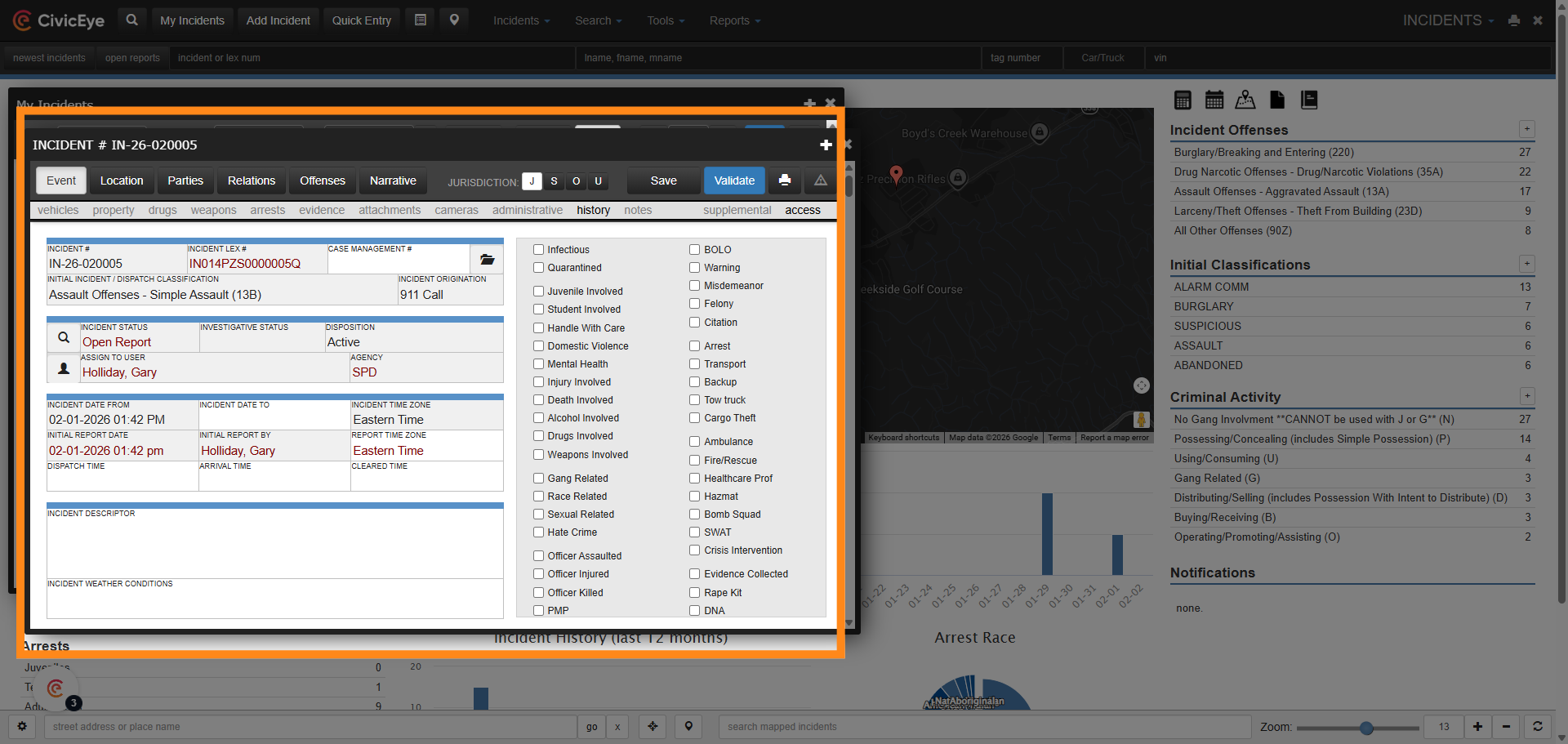Image resolution: width=1568 pixels, height=744 pixels.
Task: Click the tag number search field
Action: coord(1023,58)
